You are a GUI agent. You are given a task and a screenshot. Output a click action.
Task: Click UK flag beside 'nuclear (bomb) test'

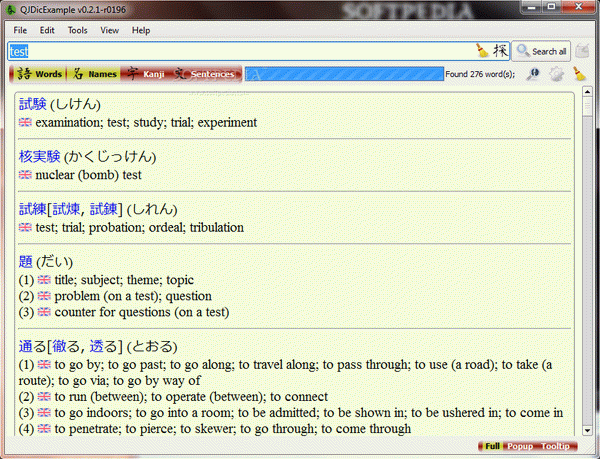25,175
